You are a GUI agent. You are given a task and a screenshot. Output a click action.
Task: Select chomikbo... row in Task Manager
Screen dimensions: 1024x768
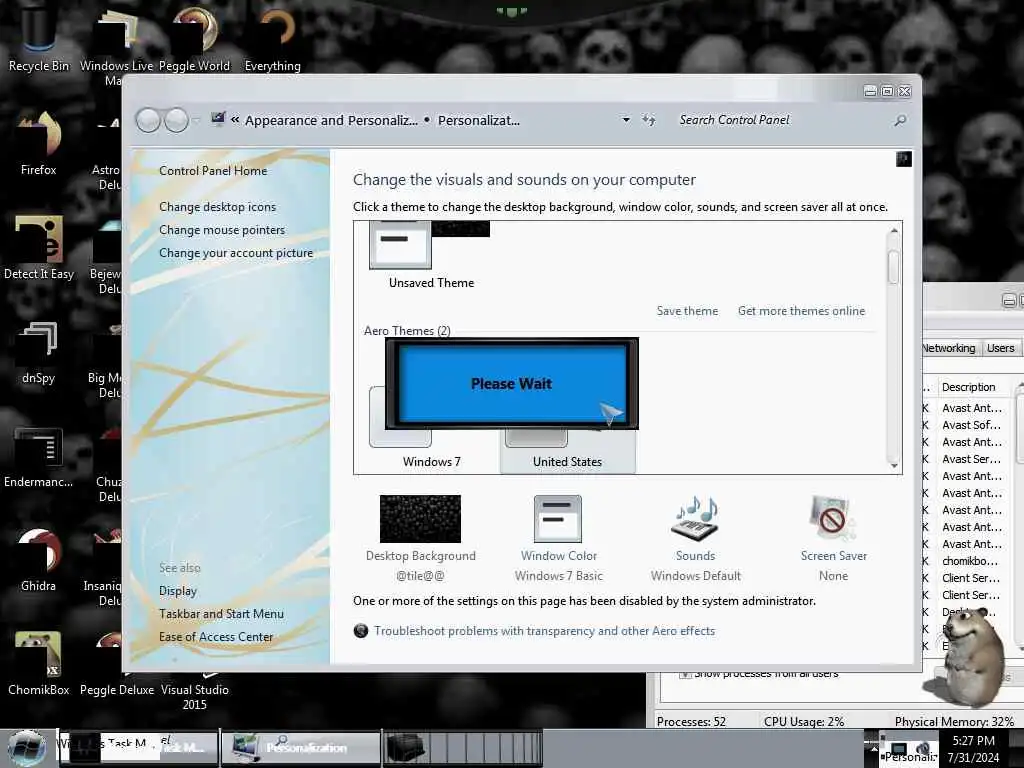970,561
